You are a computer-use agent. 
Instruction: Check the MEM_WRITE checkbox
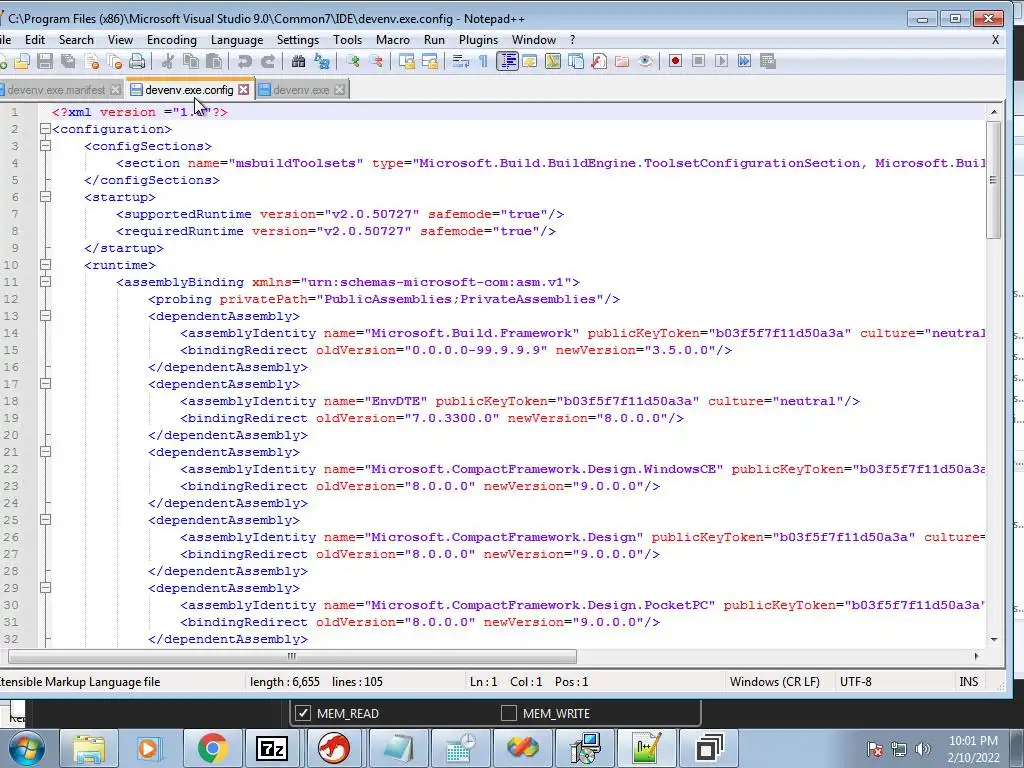pyautogui.click(x=508, y=713)
